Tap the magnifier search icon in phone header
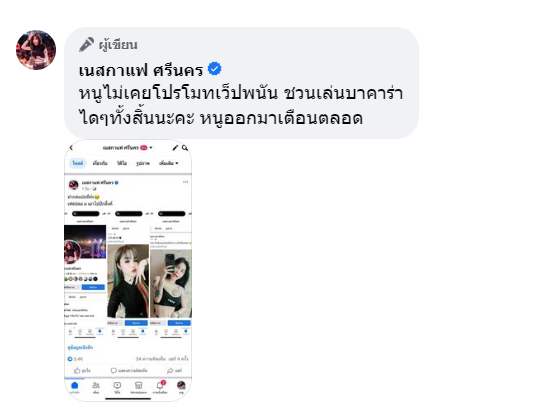 click(185, 148)
